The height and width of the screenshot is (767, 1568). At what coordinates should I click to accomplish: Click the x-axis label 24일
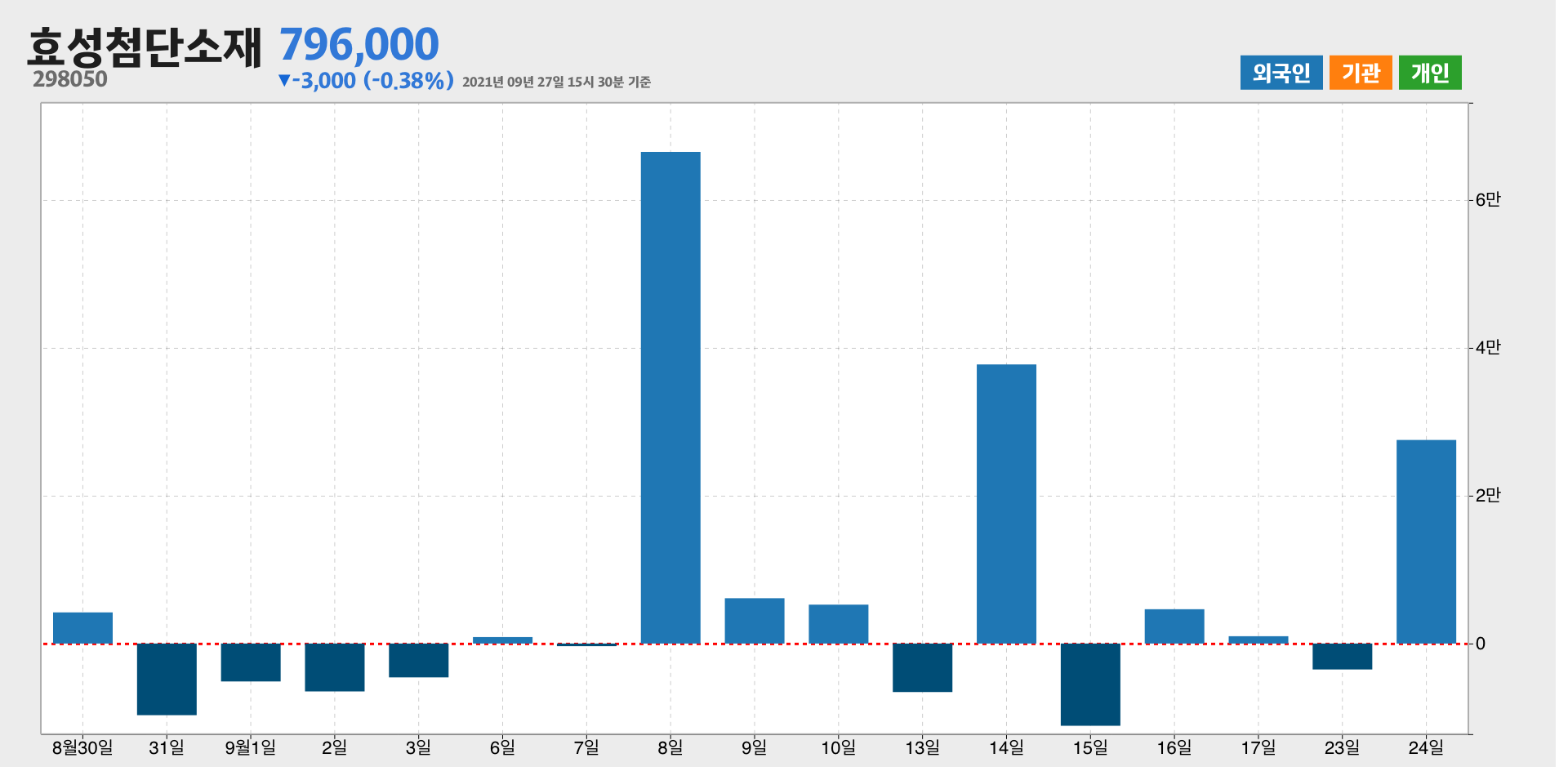point(1427,747)
